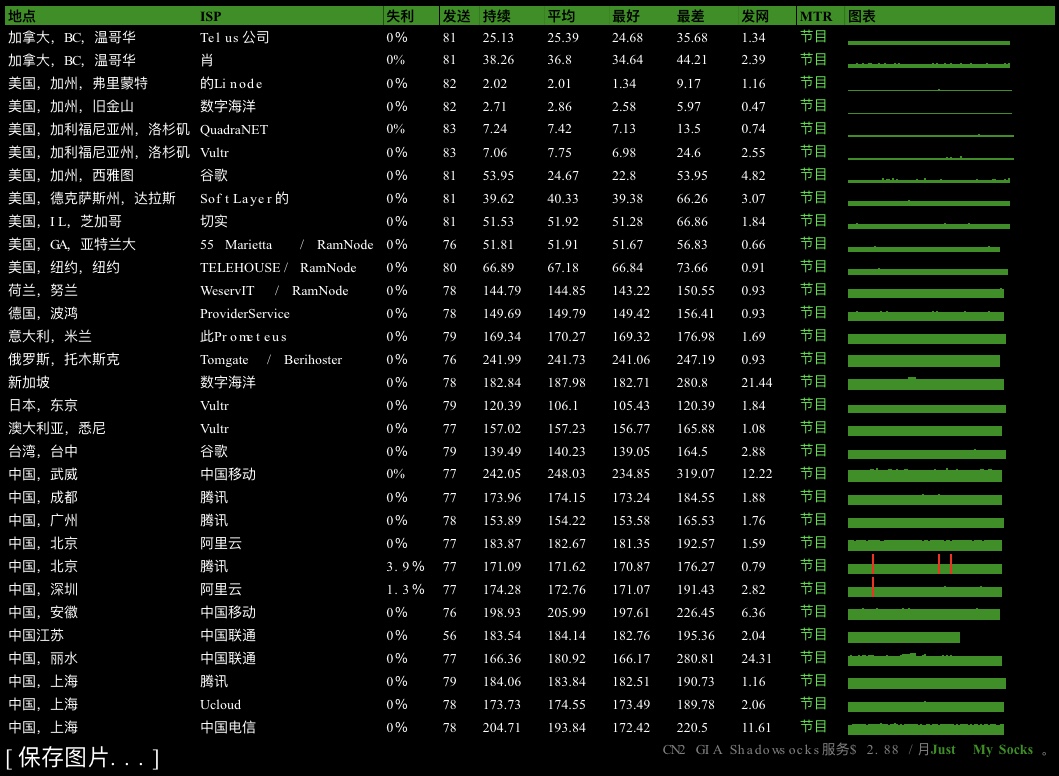
Task: Click the 持续 column header
Action: [x=496, y=16]
